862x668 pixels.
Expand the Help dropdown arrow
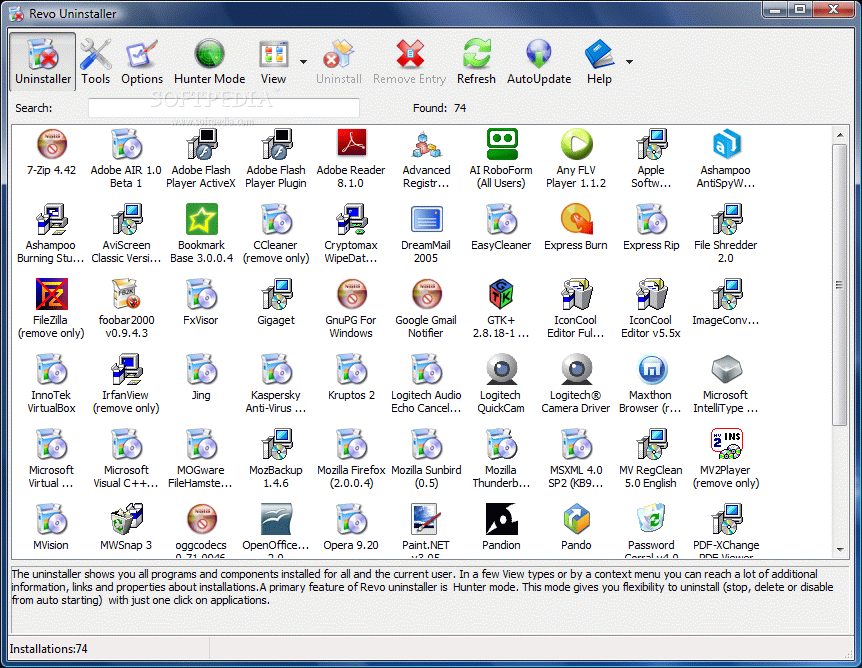629,62
